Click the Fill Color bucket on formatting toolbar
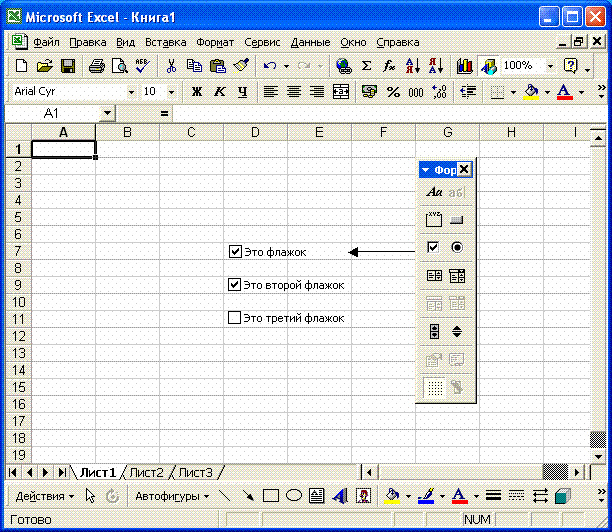 [x=531, y=92]
